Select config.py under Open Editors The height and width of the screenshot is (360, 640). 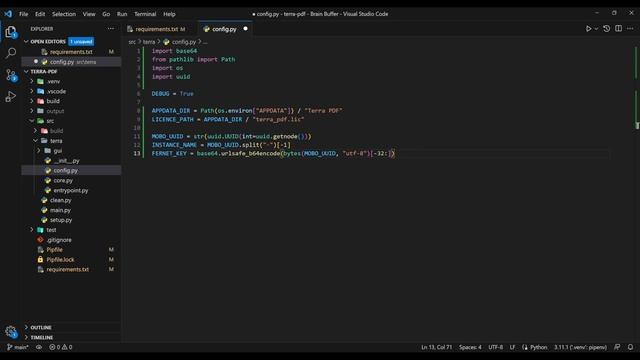pos(71,62)
